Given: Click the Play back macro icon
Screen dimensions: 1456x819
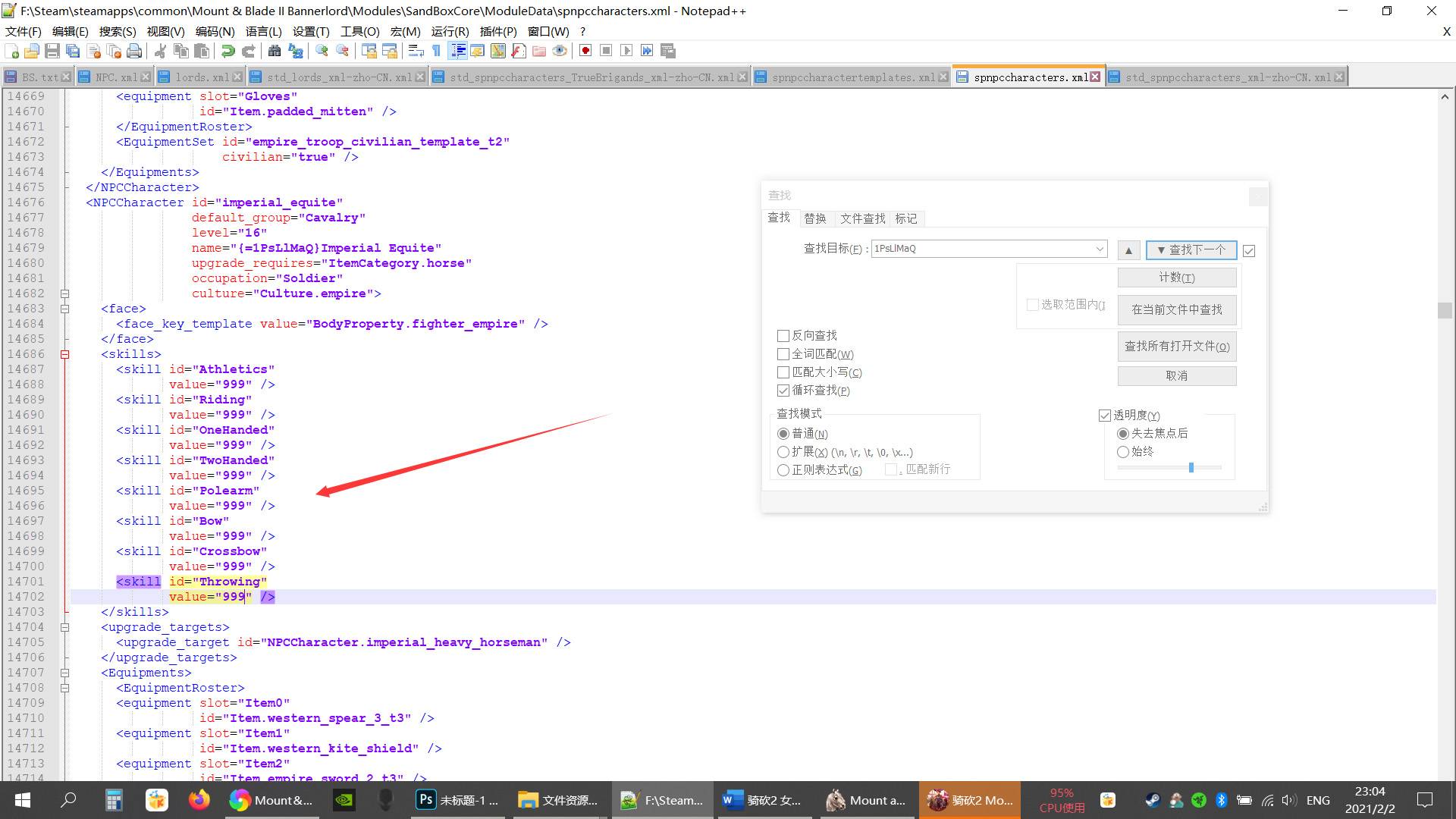Looking at the screenshot, I should pos(626,51).
